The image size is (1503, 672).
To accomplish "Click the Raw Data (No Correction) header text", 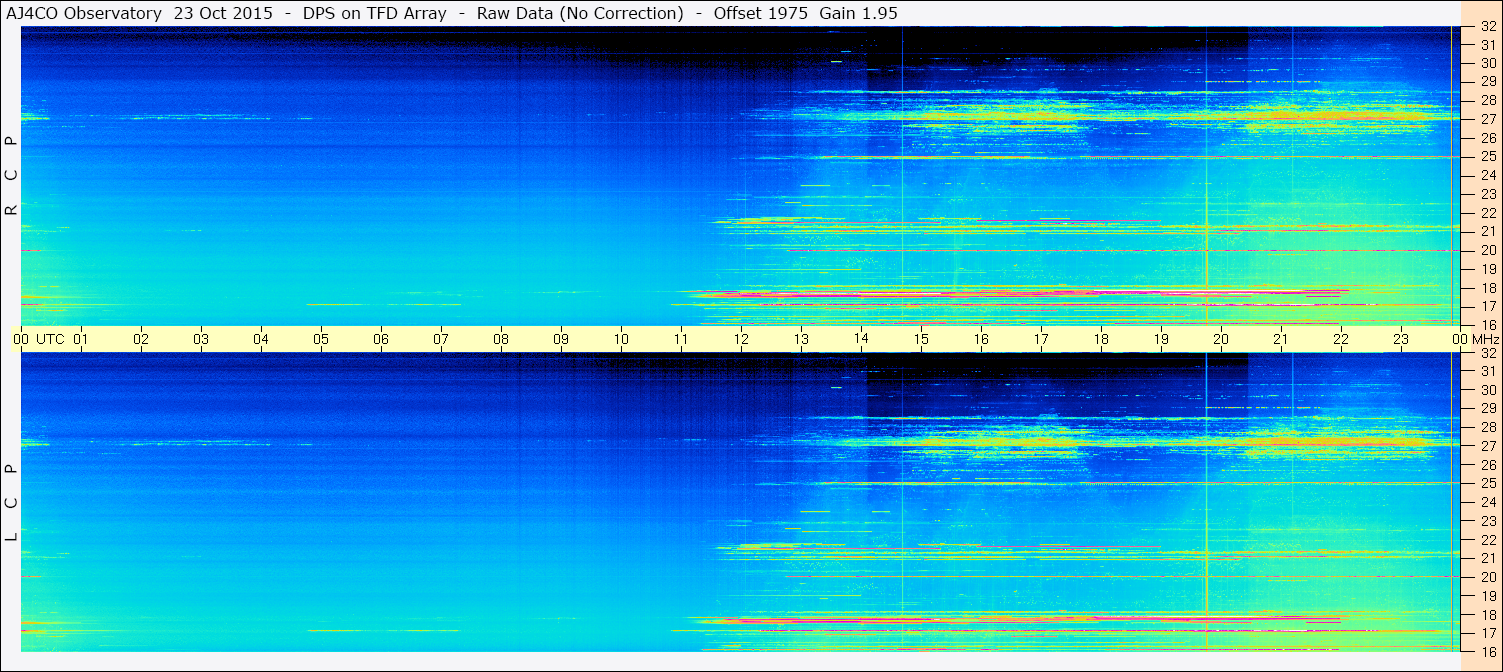I will coord(580,14).
